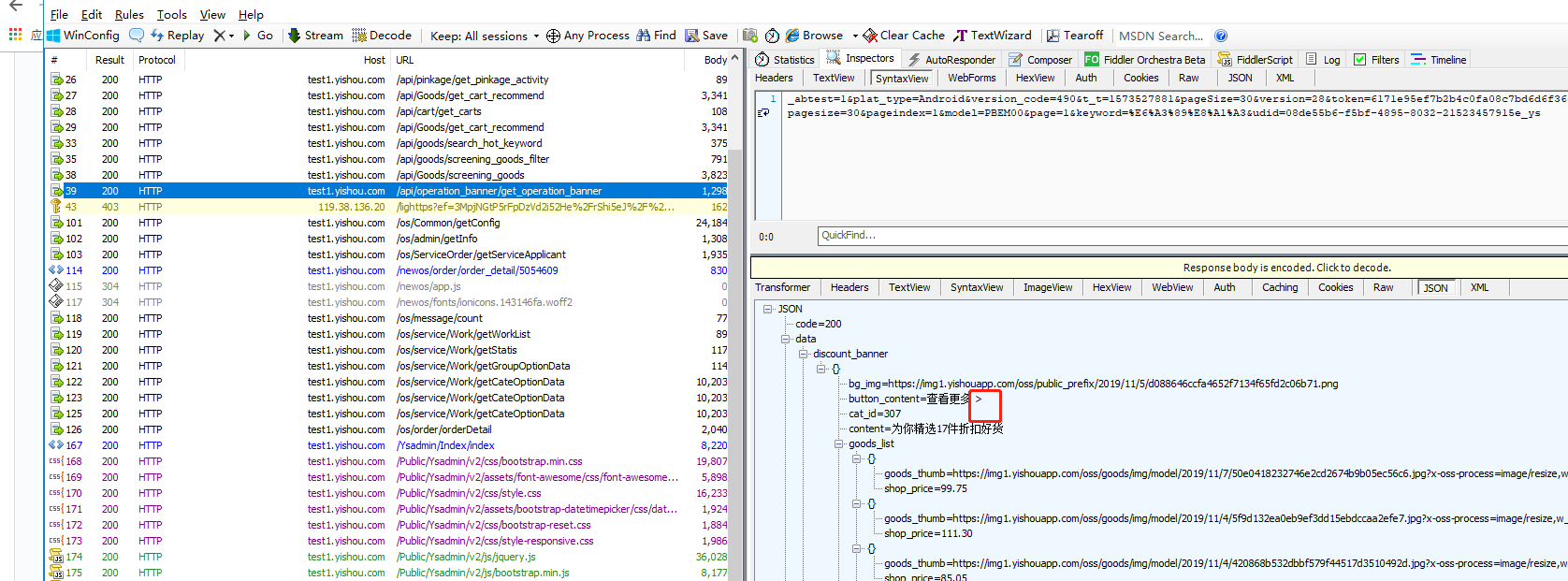Open the Fiddler Orchestra Beta tab
This screenshot has width=1568, height=581.
[1145, 59]
